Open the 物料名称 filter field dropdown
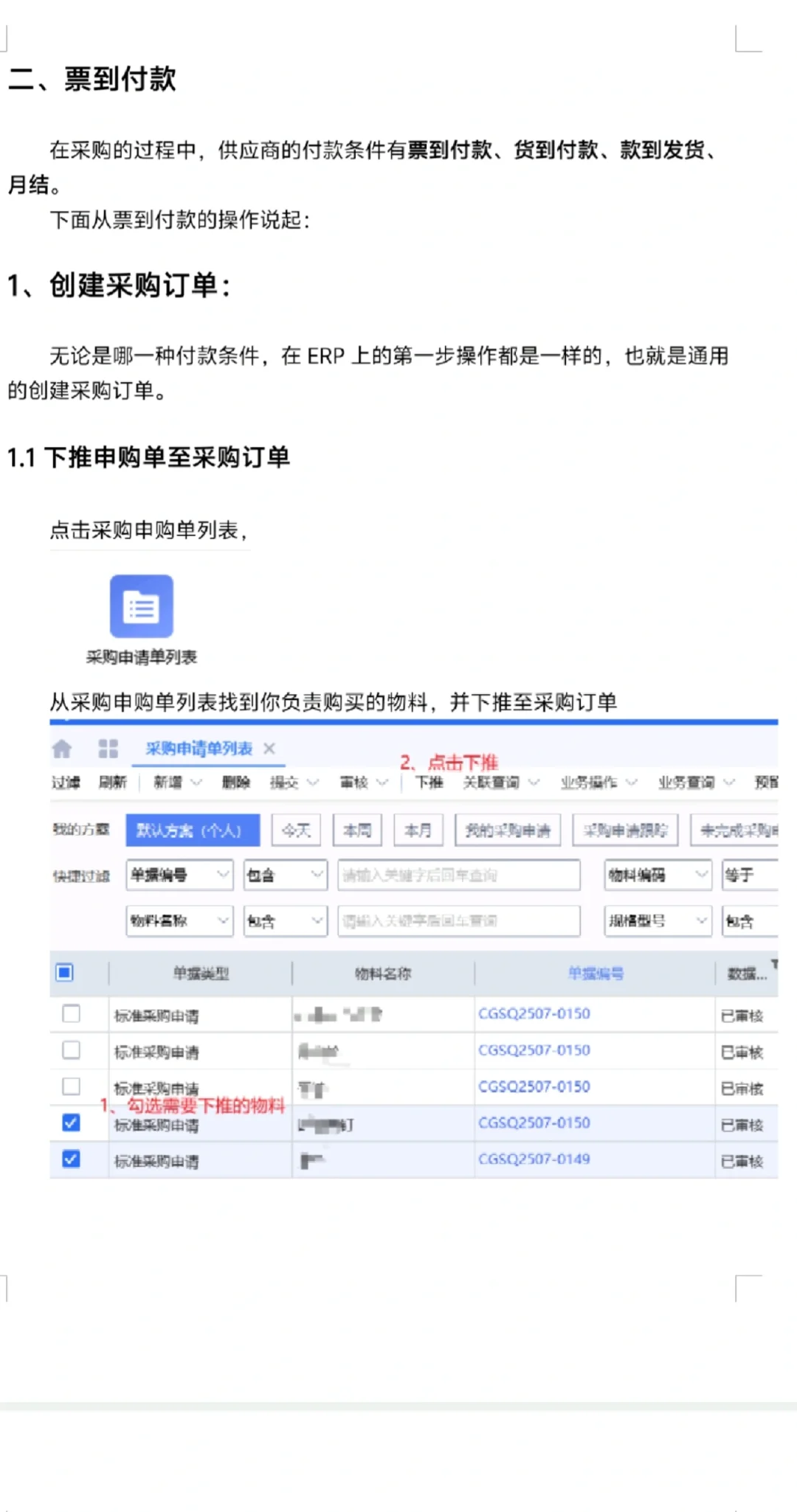797x1512 pixels. click(179, 921)
